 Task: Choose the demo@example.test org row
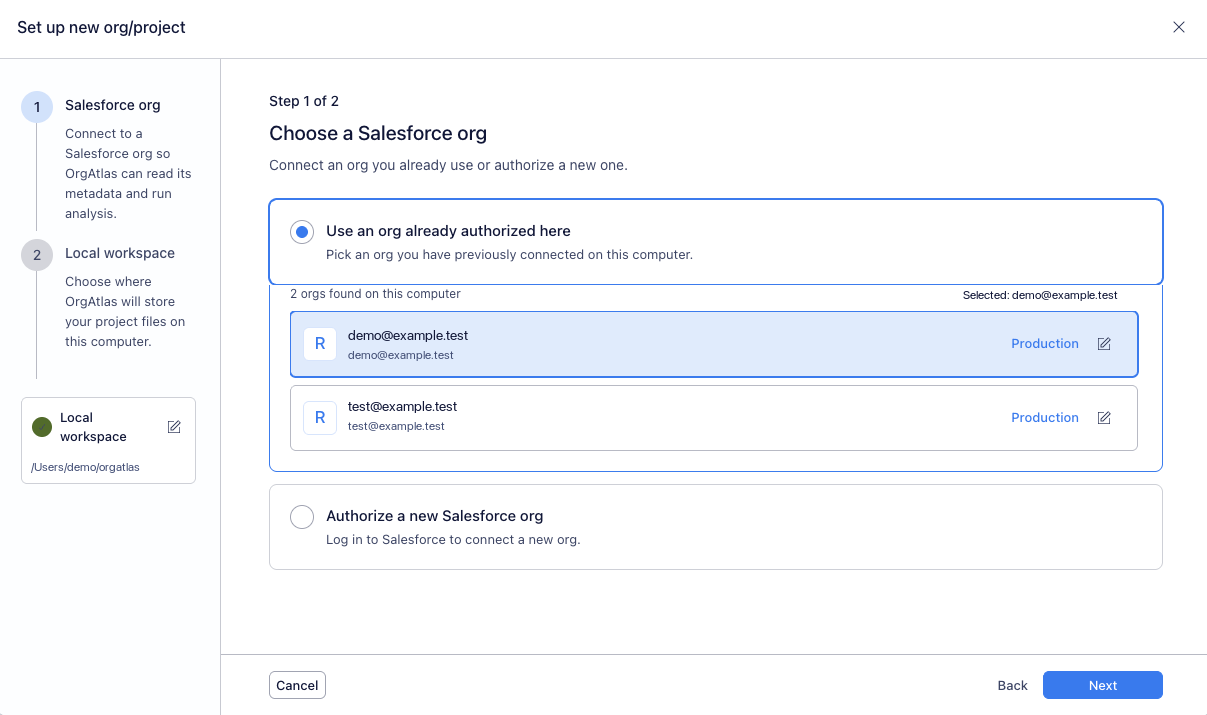[x=714, y=344]
